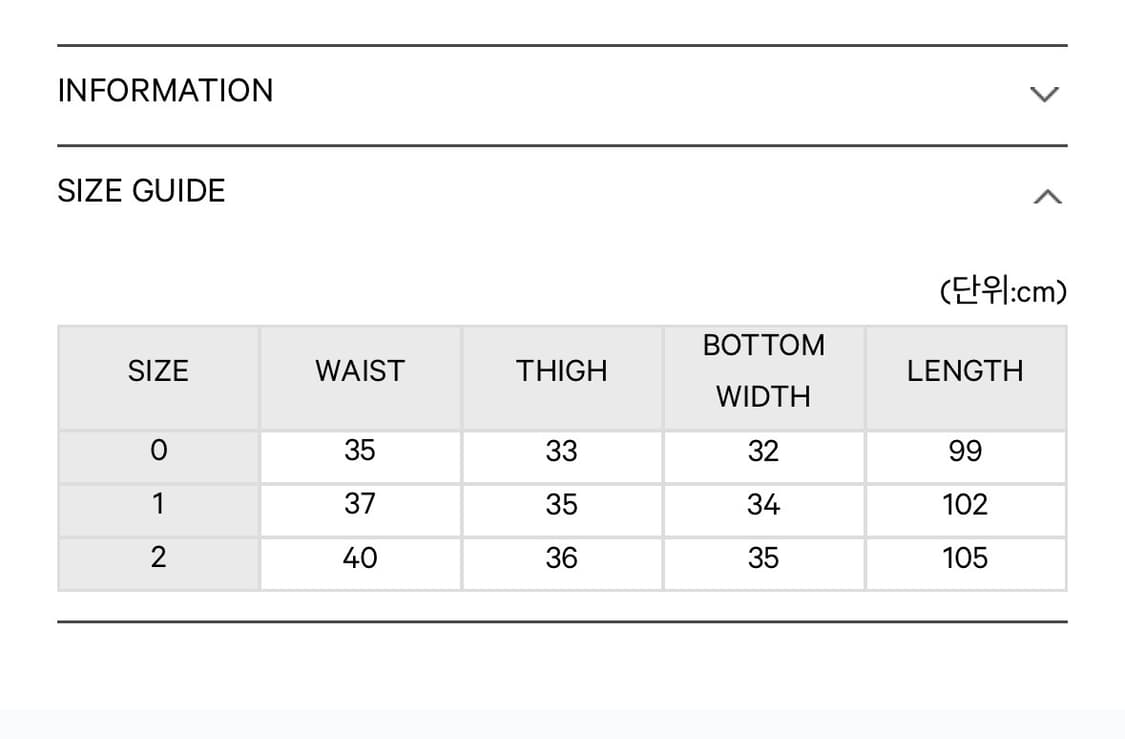Click waist value 35 for size 0
Image resolution: width=1125 pixels, height=739 pixels.
360,452
